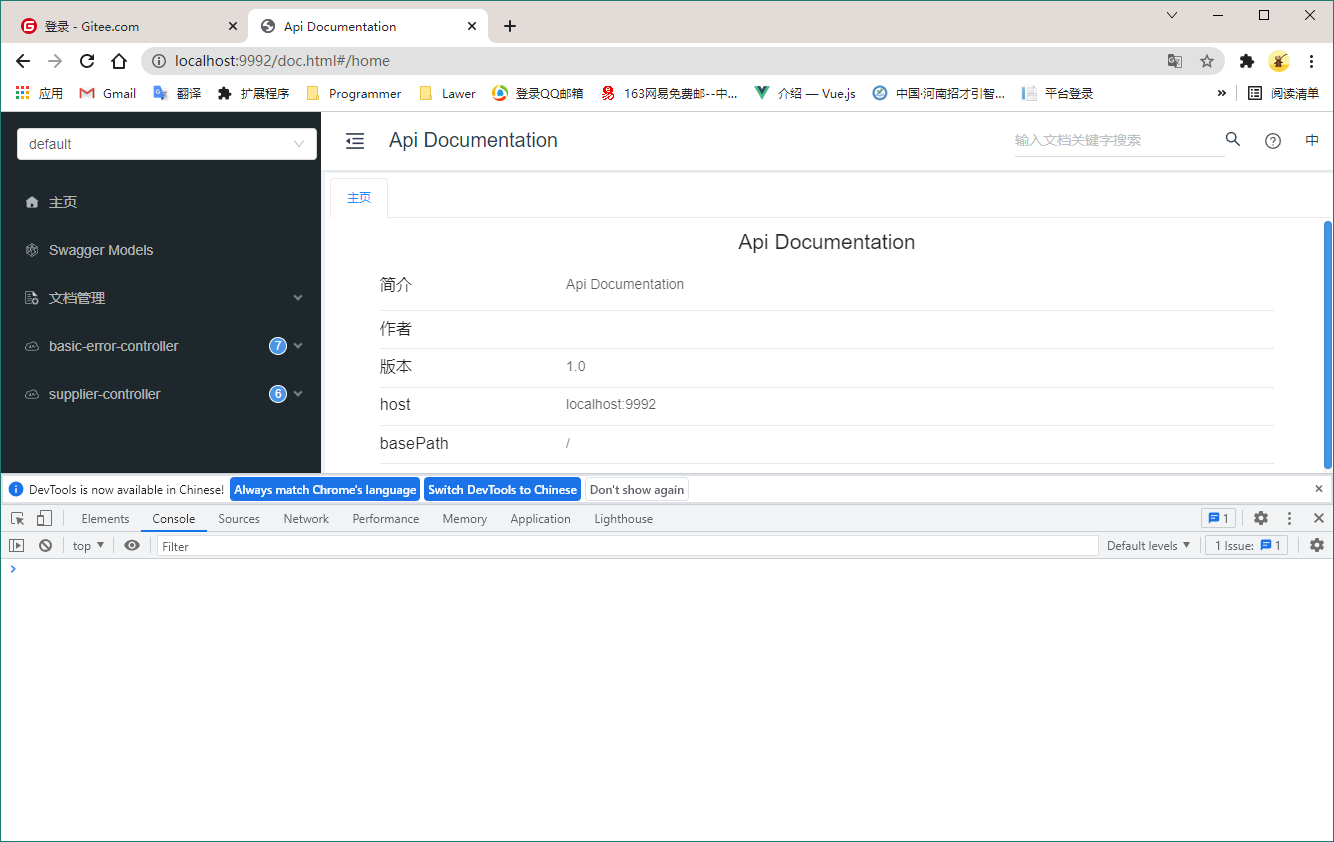Image resolution: width=1334 pixels, height=842 pixels.
Task: Switch to the Network tab in DevTools
Action: pyautogui.click(x=306, y=518)
